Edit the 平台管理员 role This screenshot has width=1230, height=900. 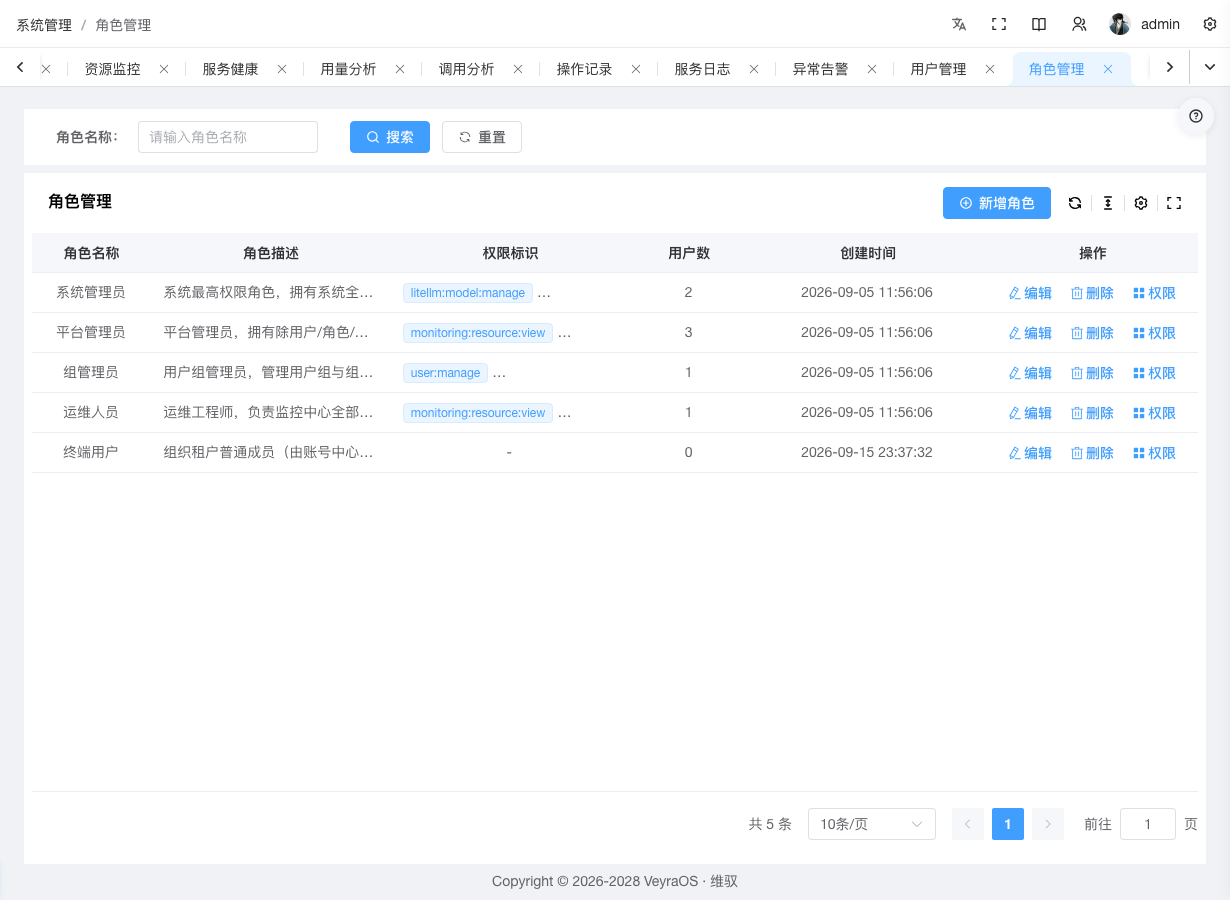[x=1030, y=333]
